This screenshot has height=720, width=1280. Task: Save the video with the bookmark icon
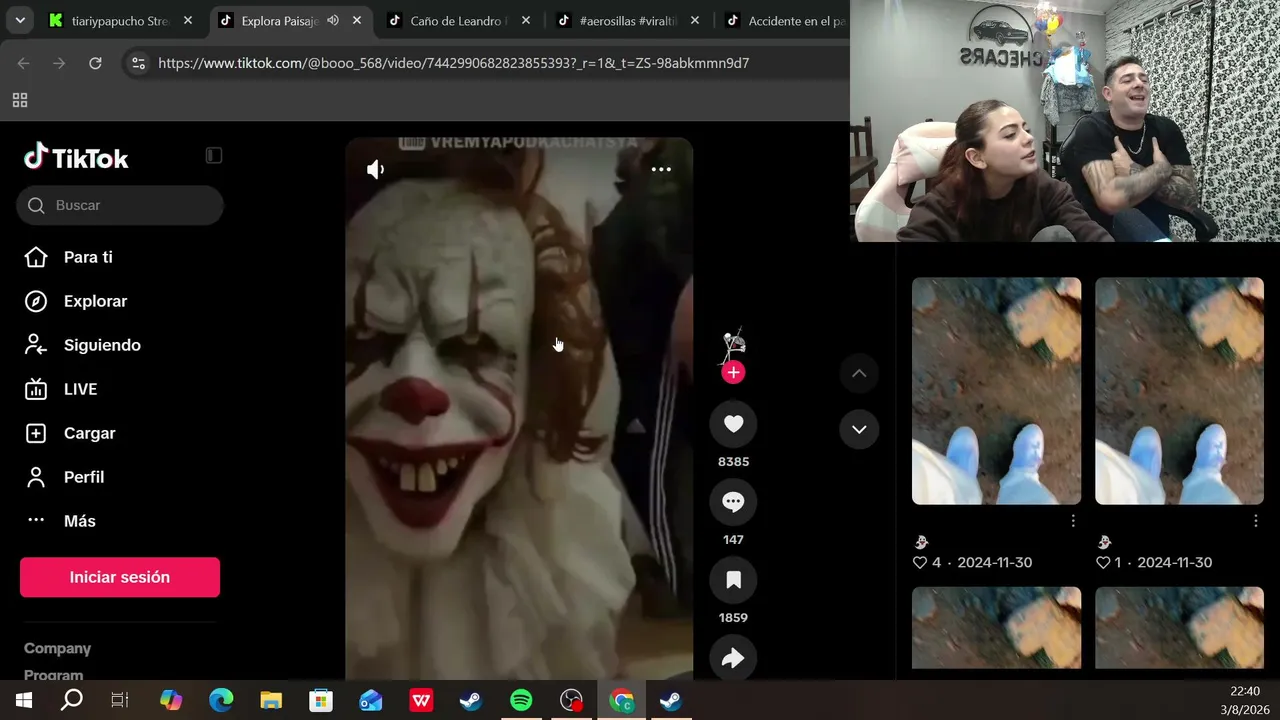[733, 580]
